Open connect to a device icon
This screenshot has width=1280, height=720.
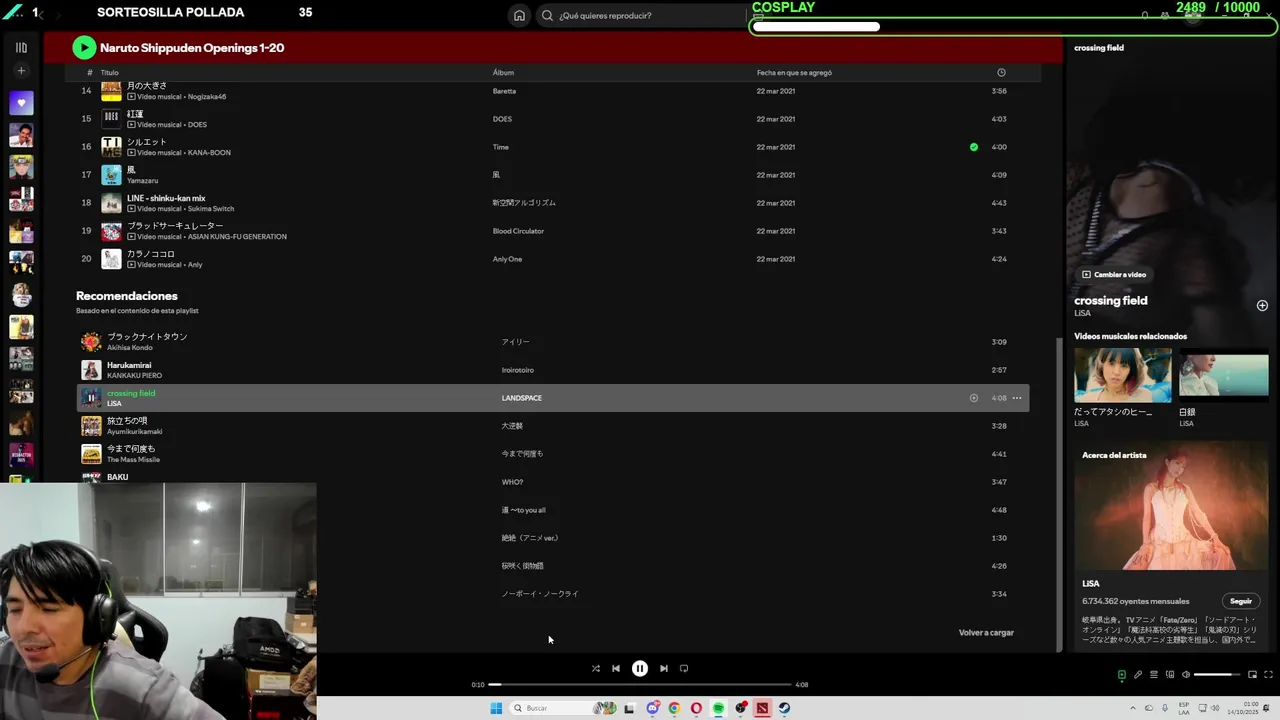click(x=1169, y=675)
